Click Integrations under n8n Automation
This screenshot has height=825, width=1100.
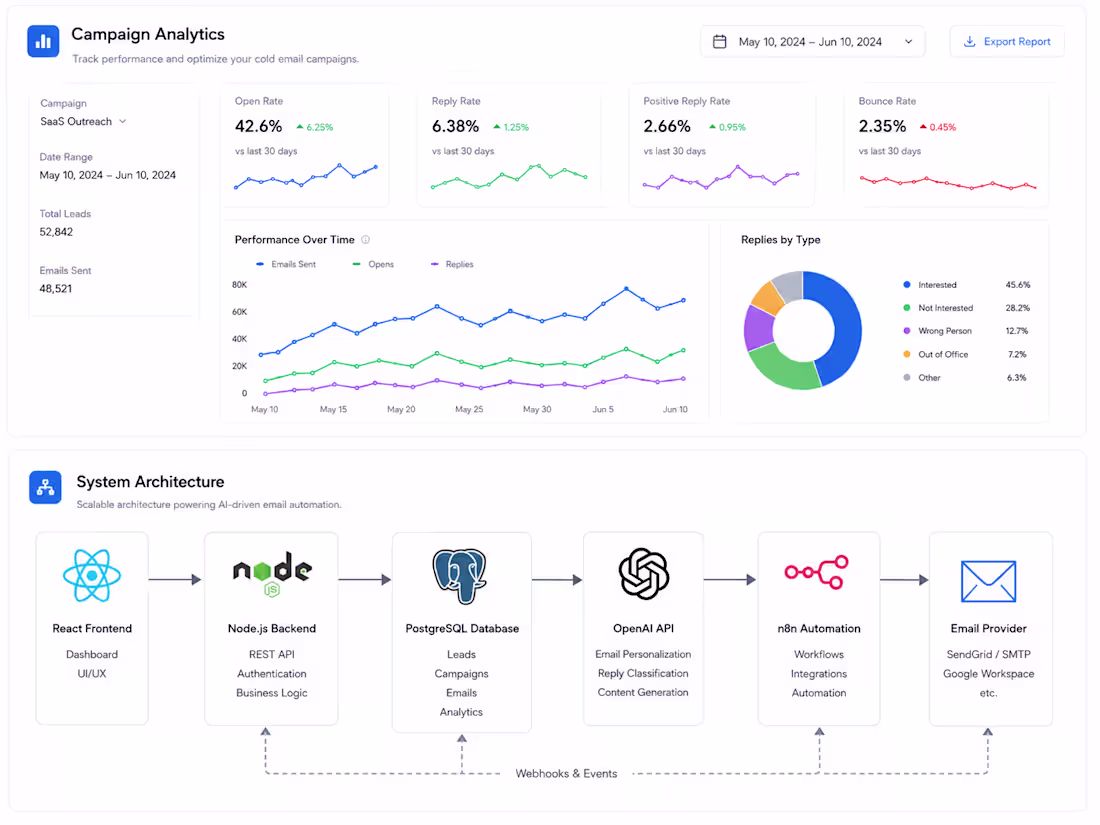pos(819,674)
